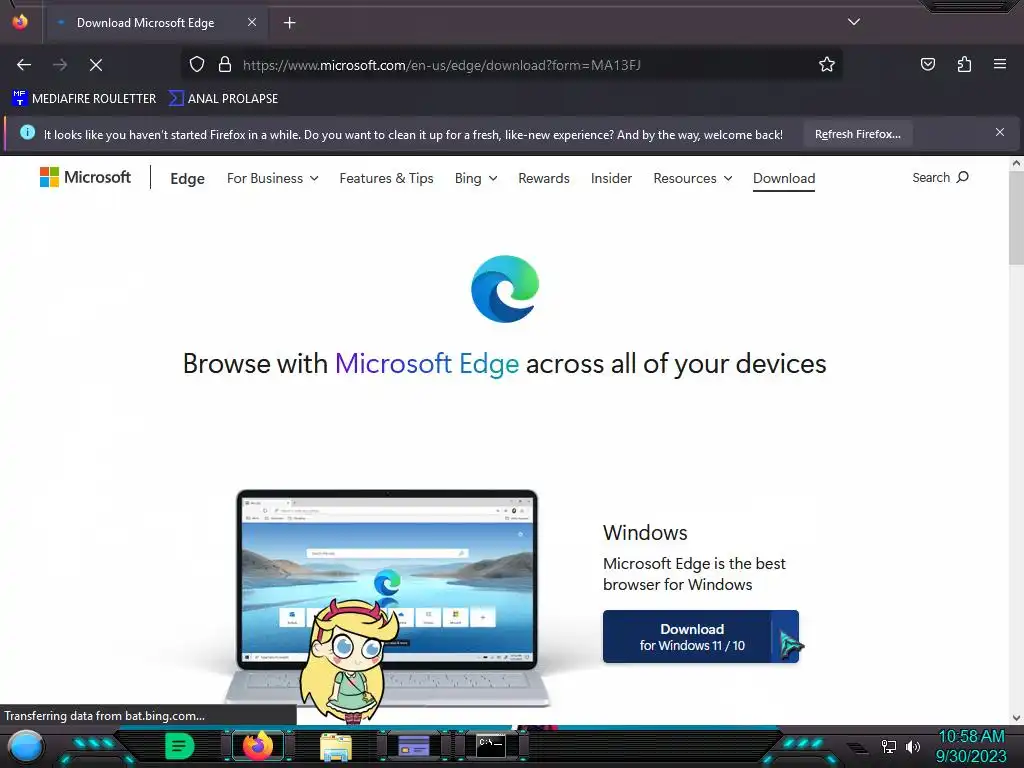This screenshot has height=768, width=1024.
Task: Open the File Explorer taskbar icon
Action: click(336, 746)
